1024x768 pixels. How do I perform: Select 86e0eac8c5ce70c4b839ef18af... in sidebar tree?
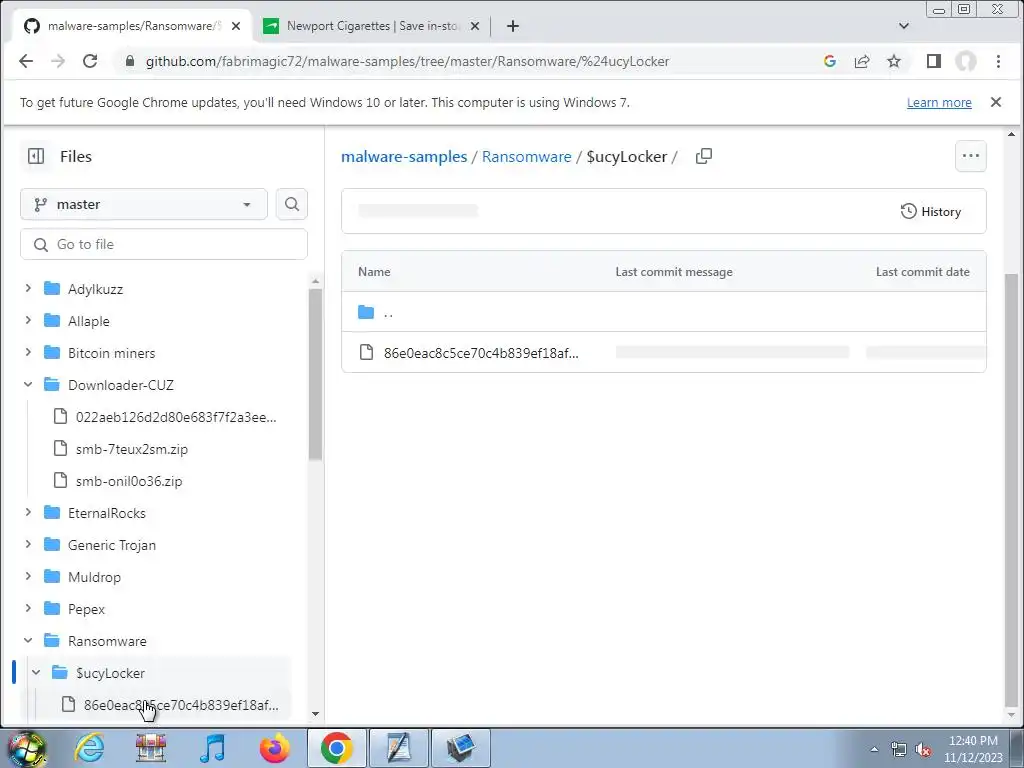pyautogui.click(x=181, y=705)
